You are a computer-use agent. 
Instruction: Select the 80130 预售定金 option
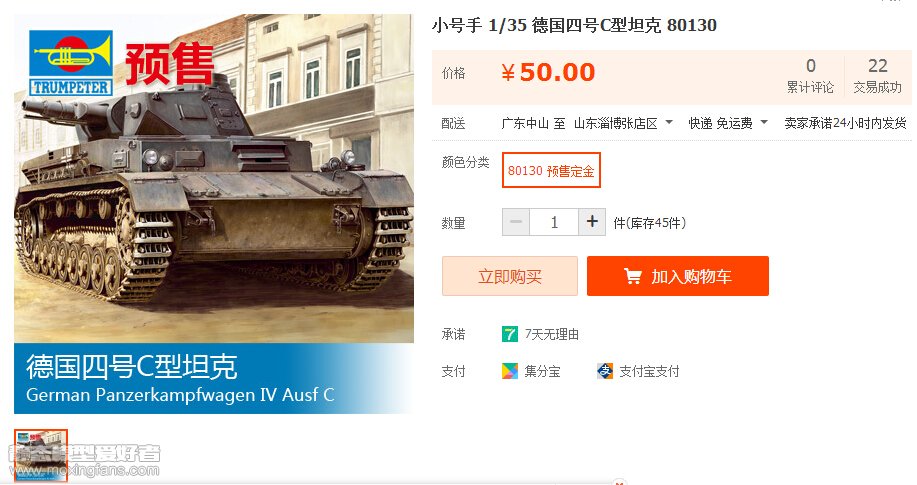tap(551, 170)
